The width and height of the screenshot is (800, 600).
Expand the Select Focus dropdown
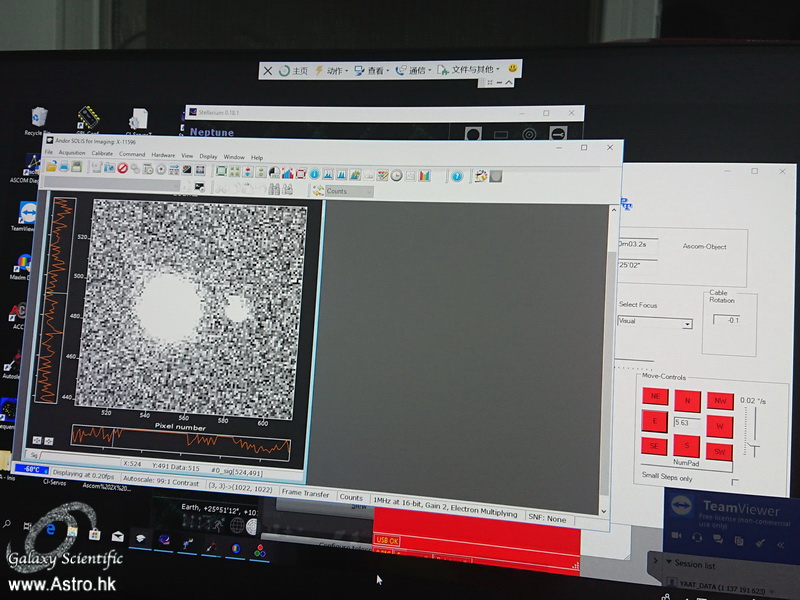coord(687,324)
